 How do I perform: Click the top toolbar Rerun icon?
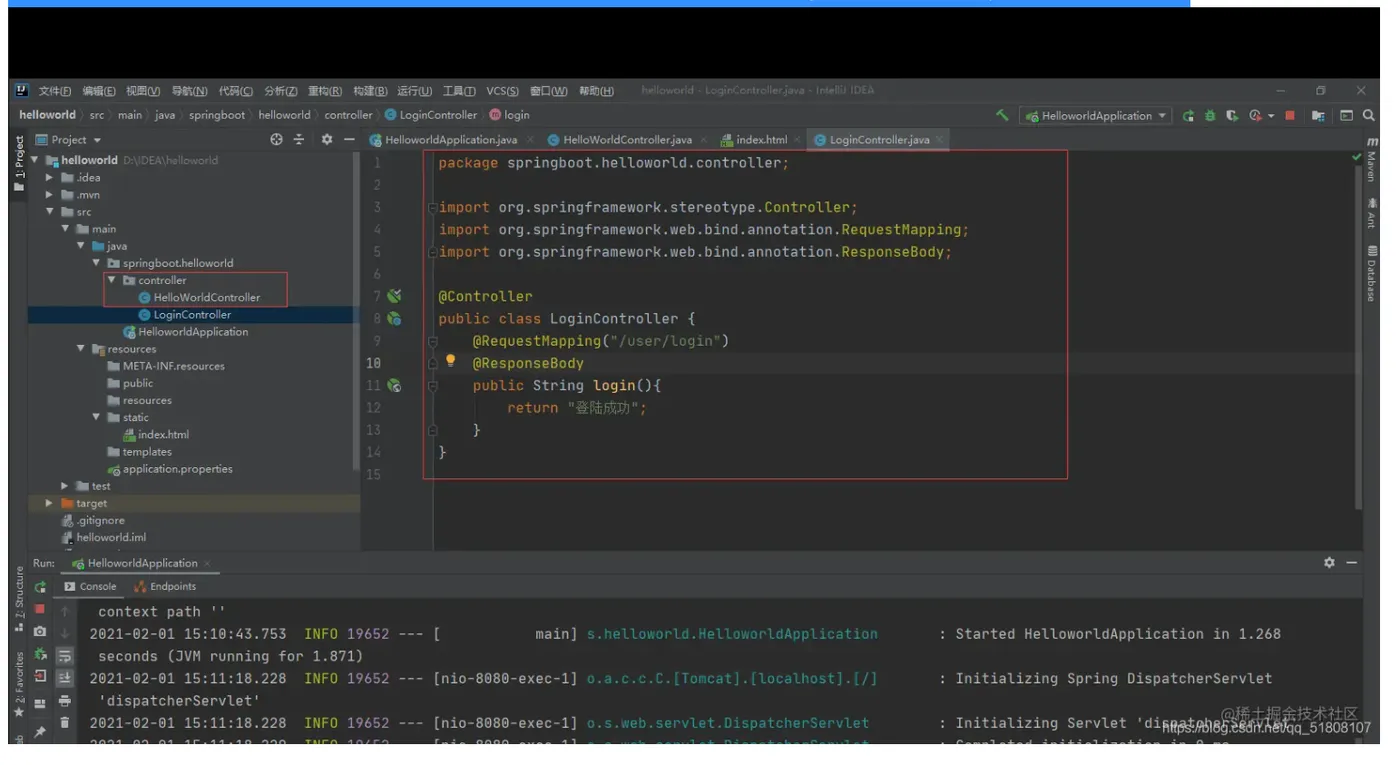tap(1188, 116)
